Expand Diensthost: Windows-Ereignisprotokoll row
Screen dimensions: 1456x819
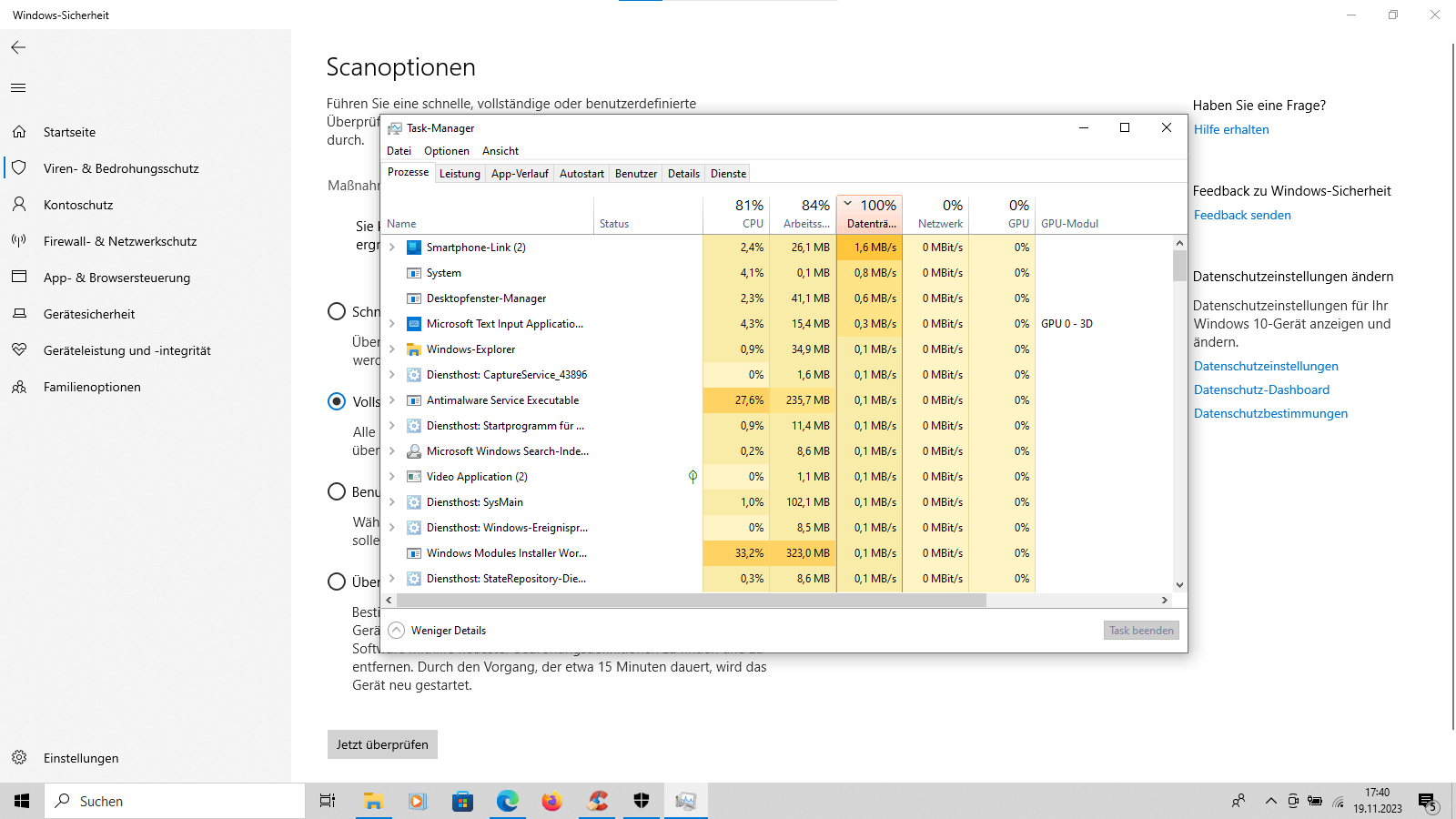tap(392, 528)
